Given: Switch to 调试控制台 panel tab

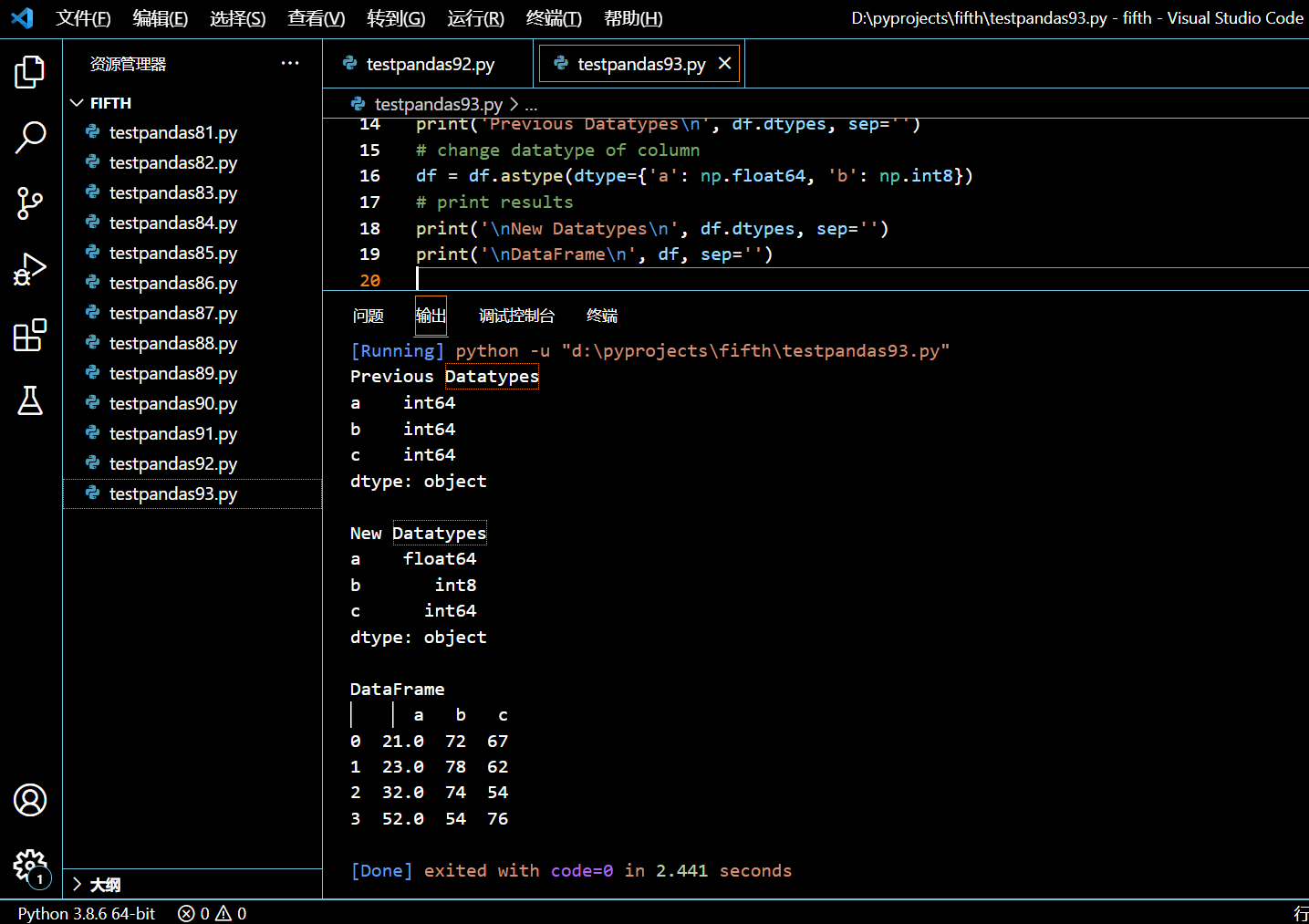Looking at the screenshot, I should tap(516, 316).
